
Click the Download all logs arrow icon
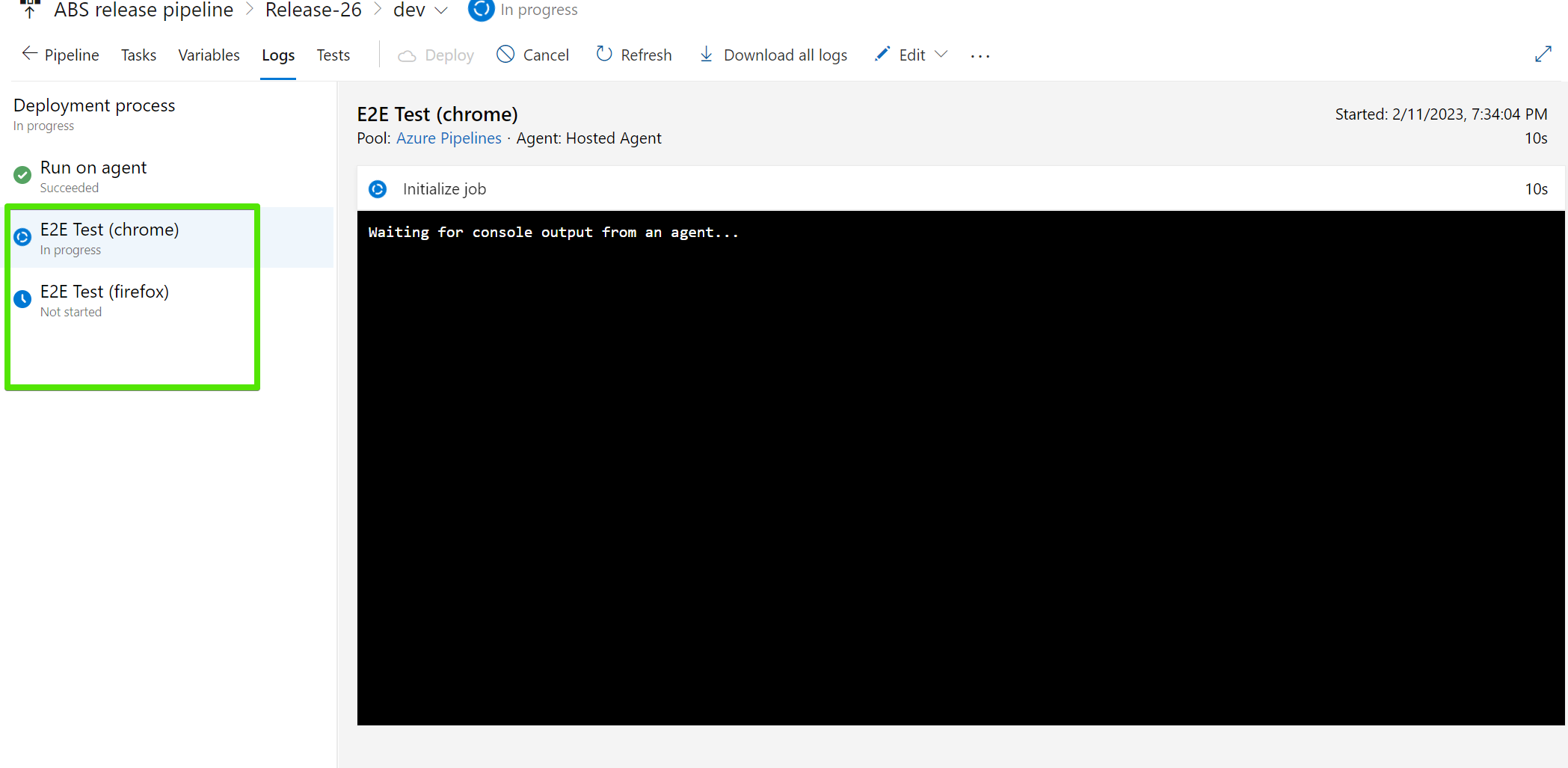pos(706,55)
